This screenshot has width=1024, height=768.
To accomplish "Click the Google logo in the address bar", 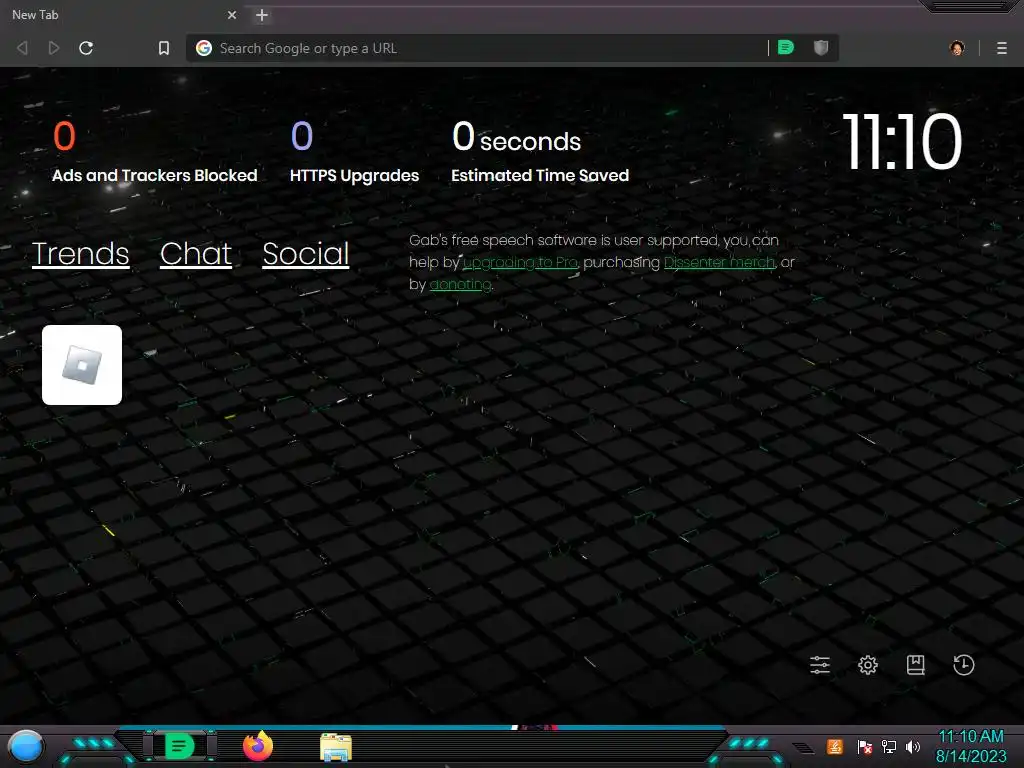I will coord(204,48).
